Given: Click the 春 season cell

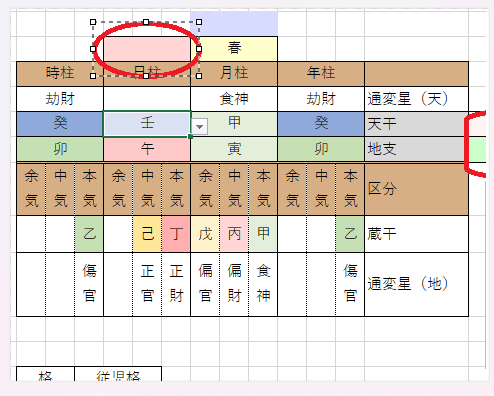Looking at the screenshot, I should pyautogui.click(x=234, y=49).
